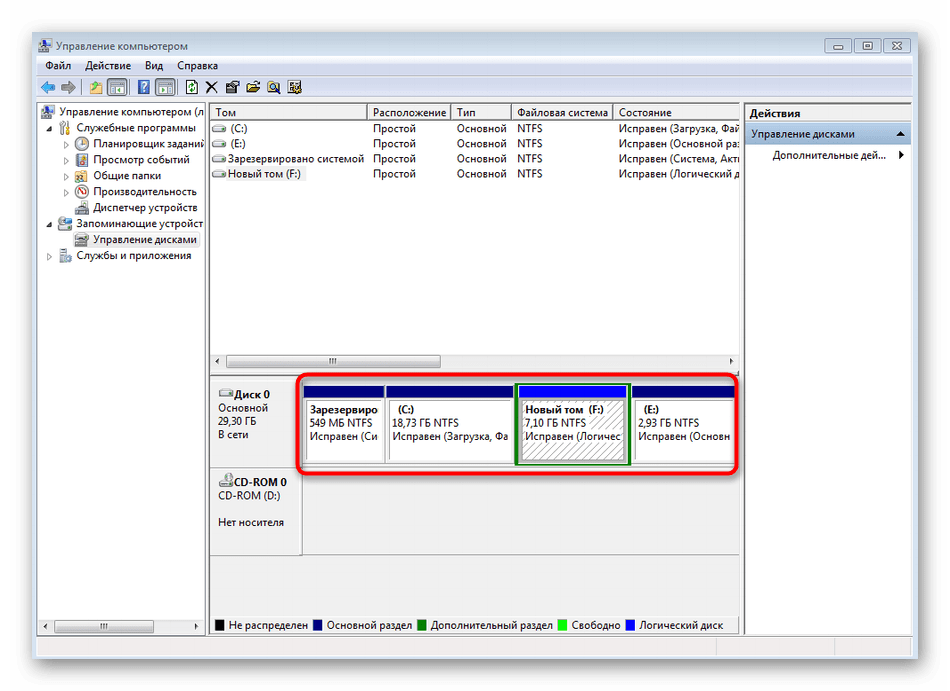950x691 pixels.
Task: Select Диспетчер устройств in the tree
Action: click(x=144, y=208)
